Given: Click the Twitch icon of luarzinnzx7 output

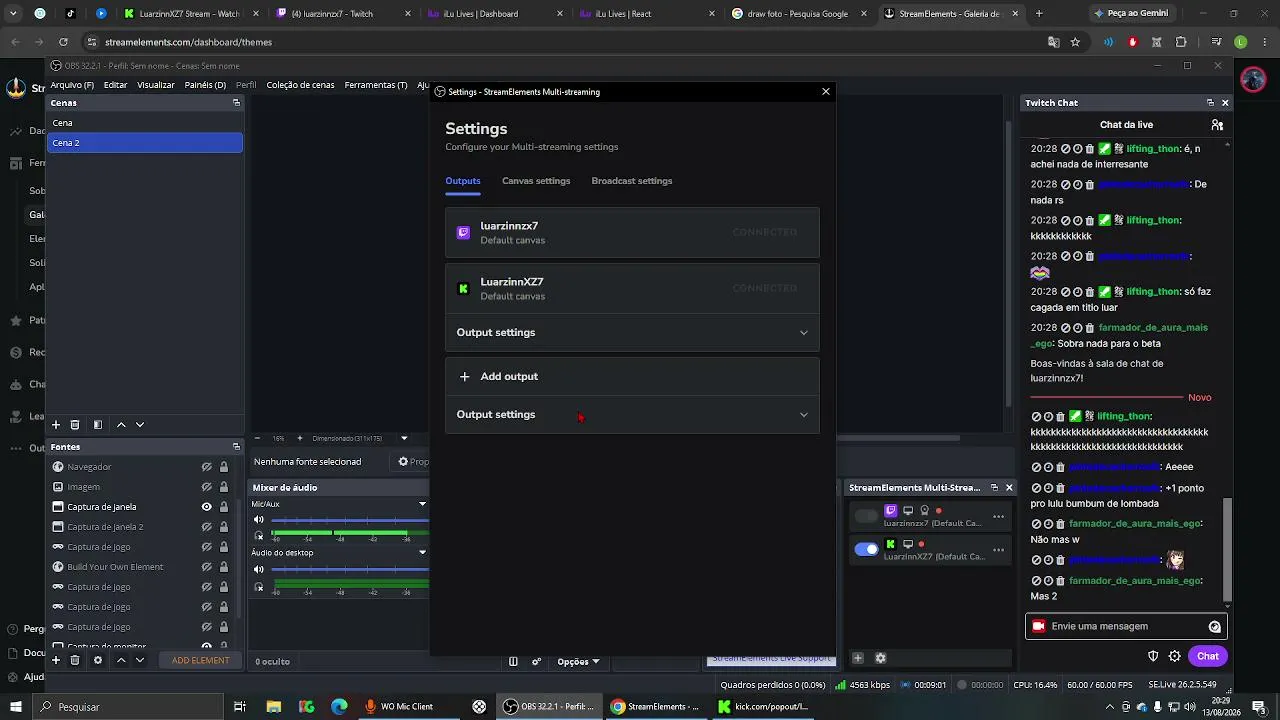Looking at the screenshot, I should (890, 511).
